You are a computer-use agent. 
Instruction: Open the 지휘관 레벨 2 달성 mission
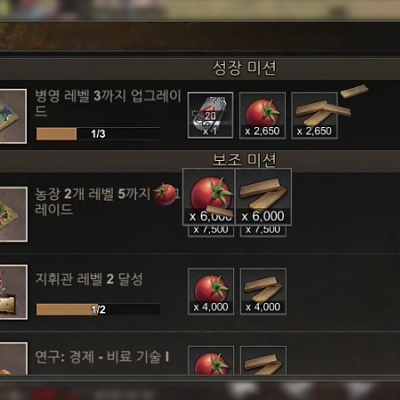point(89,279)
